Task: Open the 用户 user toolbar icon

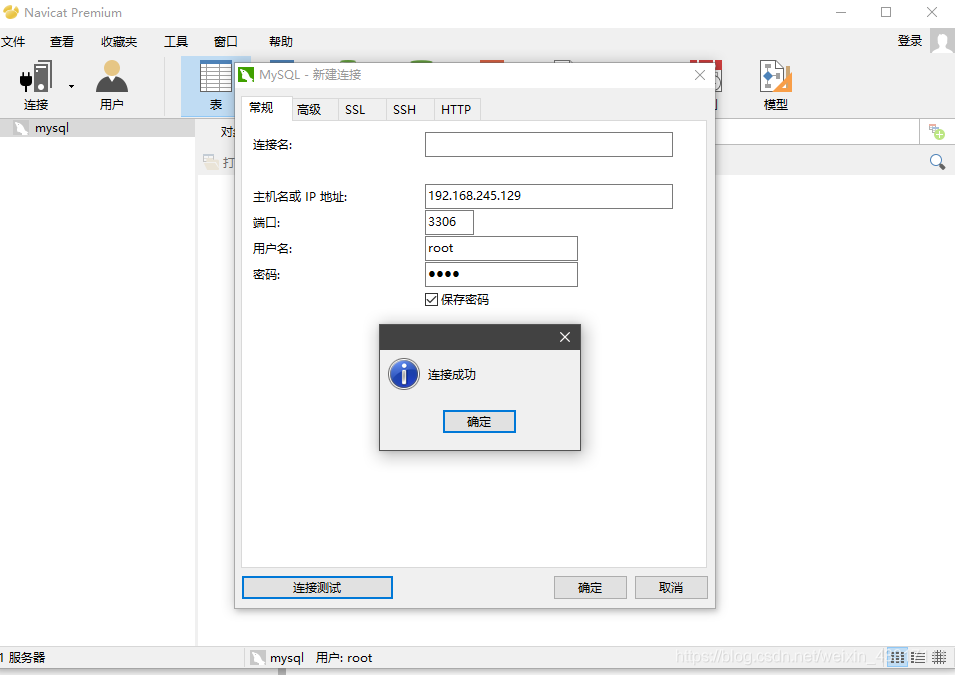Action: click(111, 85)
